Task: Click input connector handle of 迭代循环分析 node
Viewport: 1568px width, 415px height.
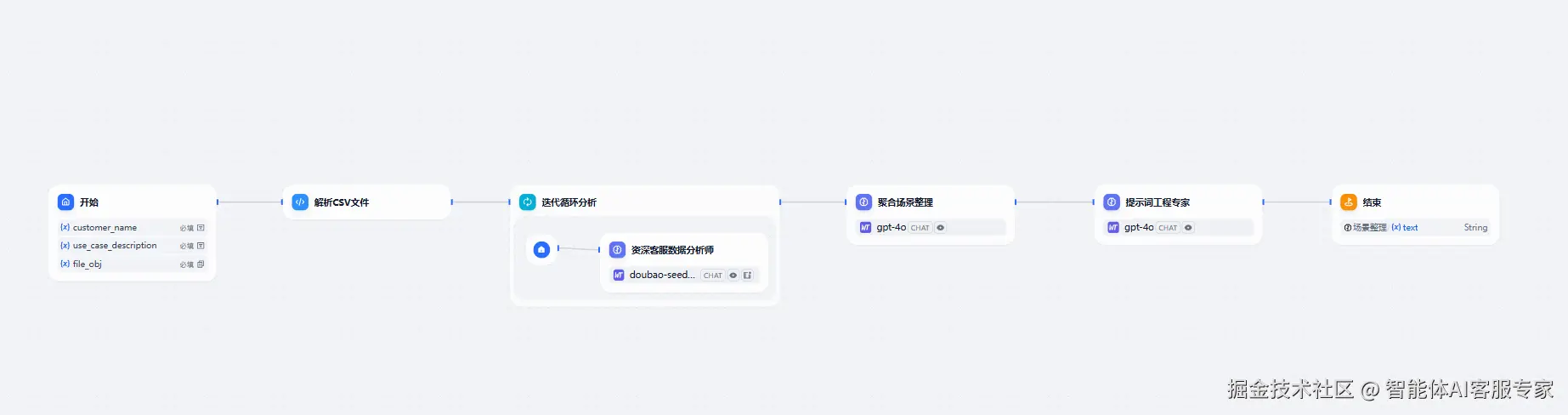Action: (510, 202)
